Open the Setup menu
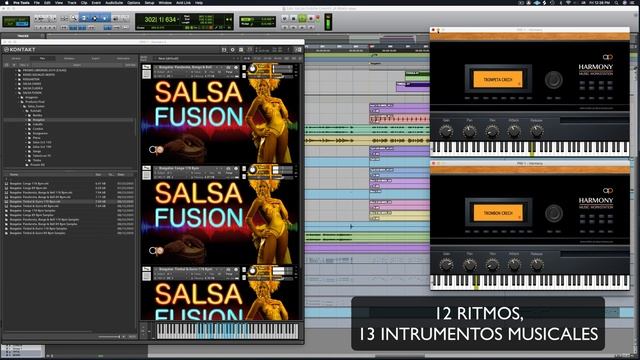The image size is (640, 360). tap(149, 2)
